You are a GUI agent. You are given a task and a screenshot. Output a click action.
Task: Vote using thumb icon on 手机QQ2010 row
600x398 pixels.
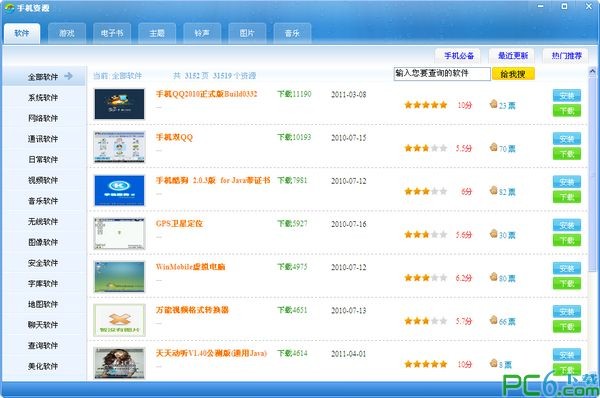point(494,104)
